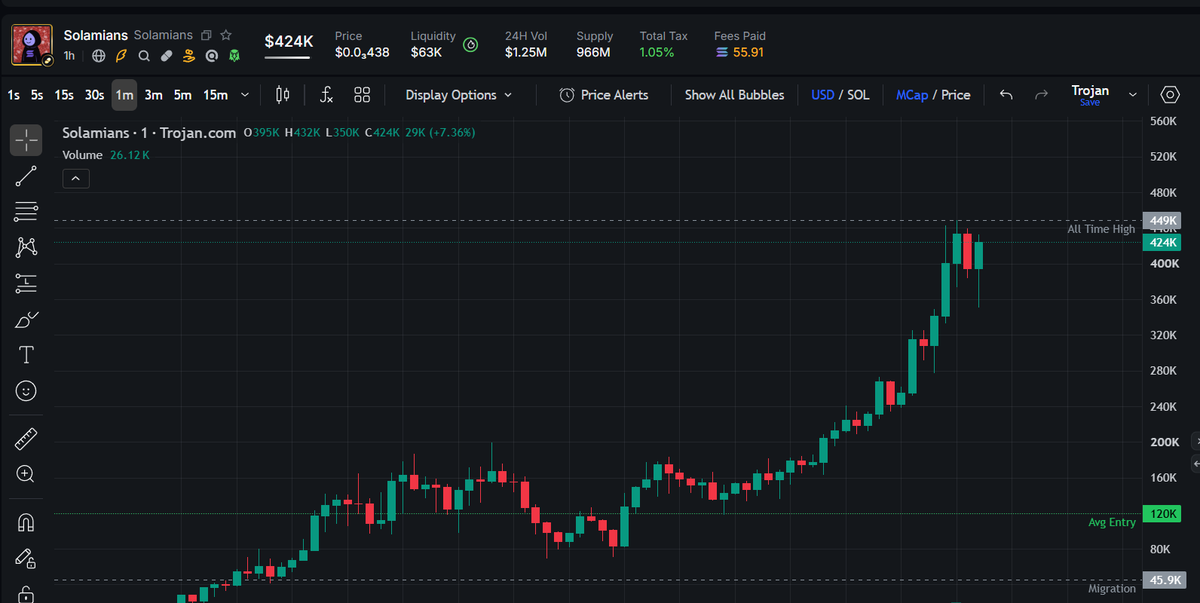Select the text annotation tool
This screenshot has width=1200, height=603.
click(x=26, y=354)
